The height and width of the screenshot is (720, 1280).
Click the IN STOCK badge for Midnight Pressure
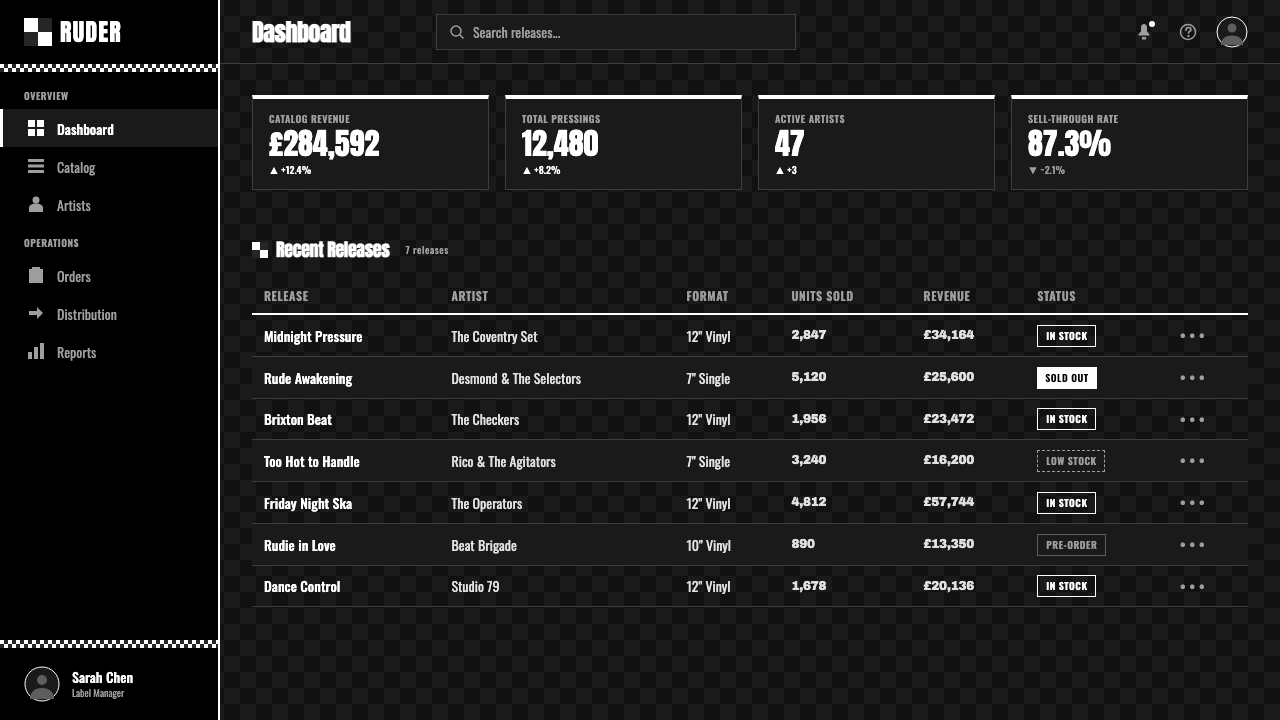1066,336
